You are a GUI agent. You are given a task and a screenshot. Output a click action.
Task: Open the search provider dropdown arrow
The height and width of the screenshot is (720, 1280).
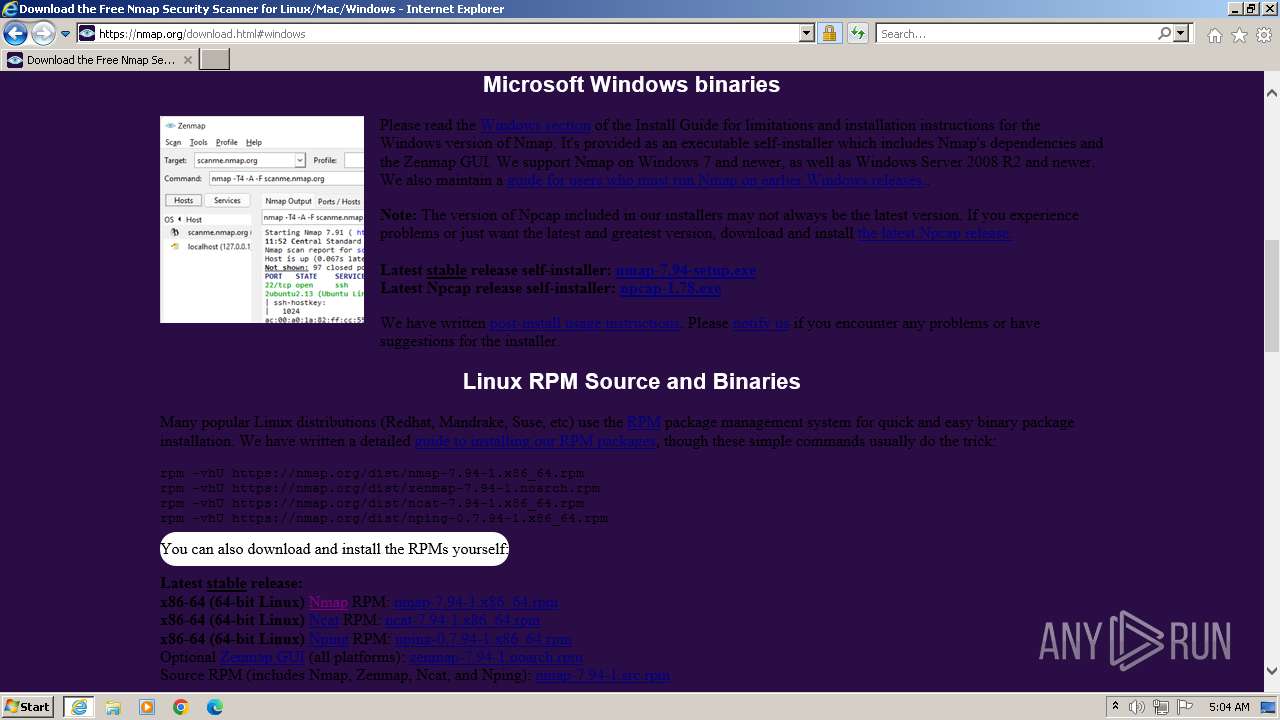[1182, 33]
